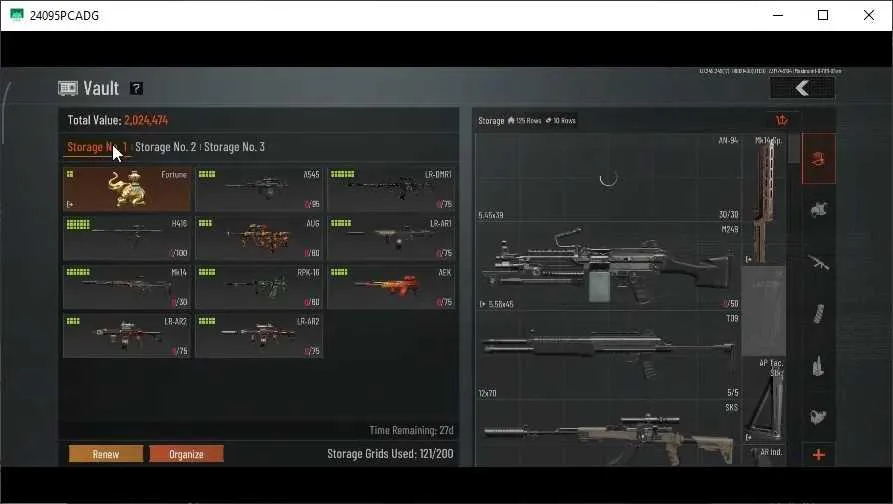Select the rifle weapons category icon
Viewport: 893px width, 504px height.
point(818,263)
